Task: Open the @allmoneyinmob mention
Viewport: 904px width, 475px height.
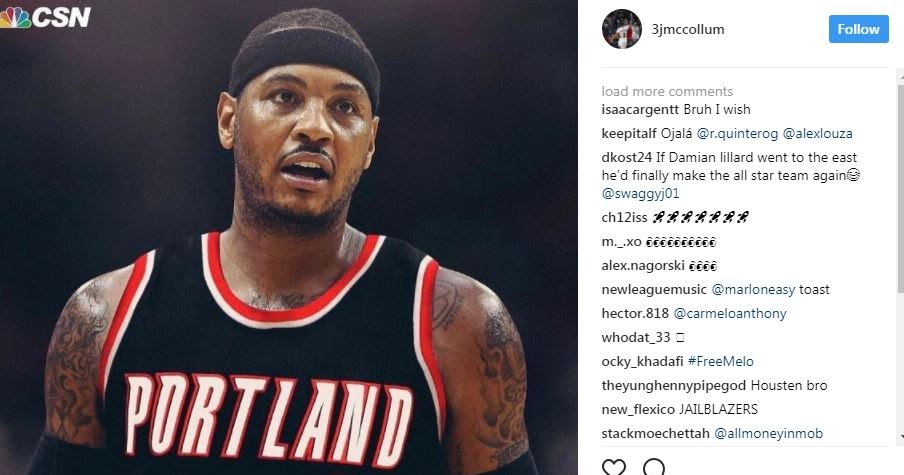Action: [769, 433]
